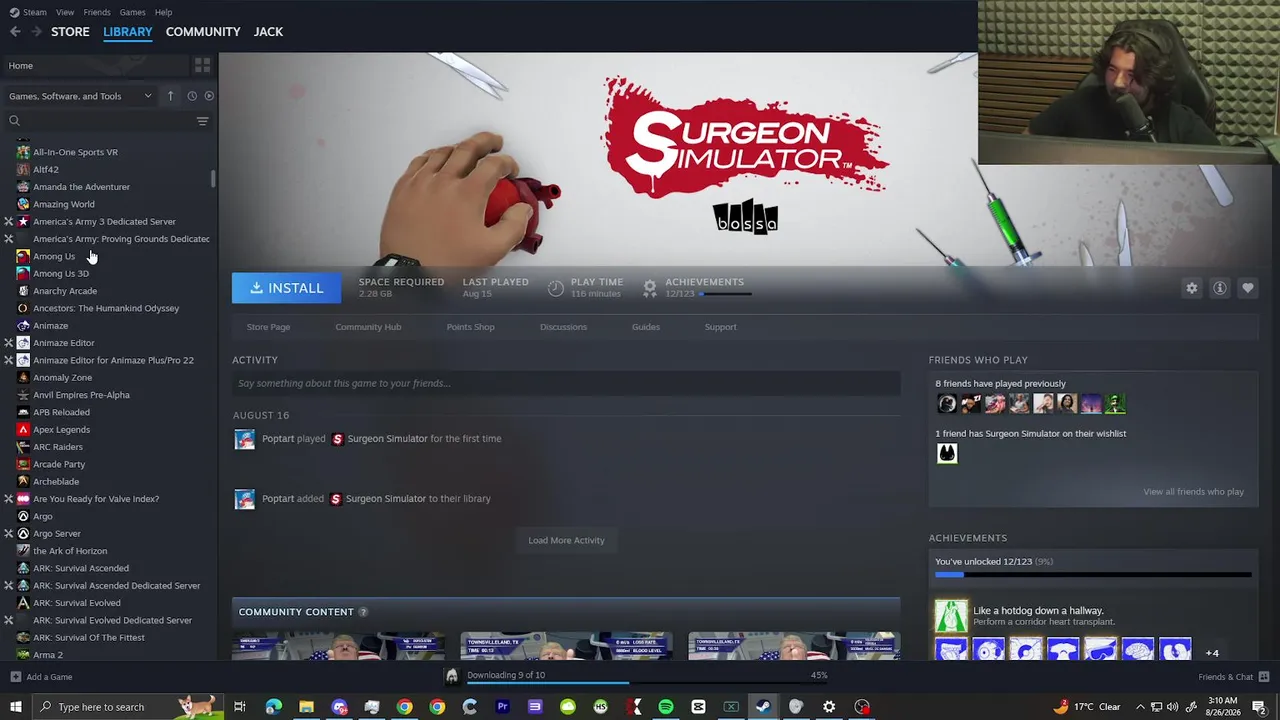Open the advanced filter options icon
Screen dimensions: 1280x720
coord(202,121)
